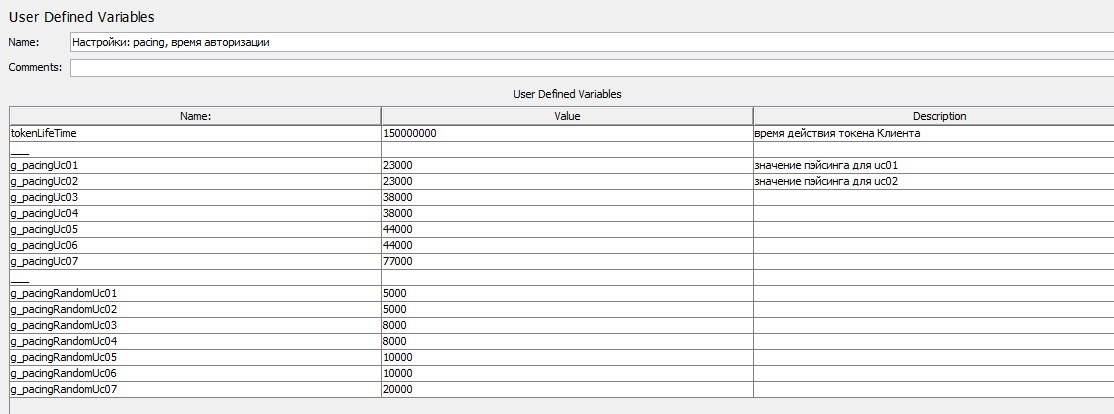Select the g_pacingUc01 name cell
This screenshot has width=1114, height=414.
pos(195,165)
